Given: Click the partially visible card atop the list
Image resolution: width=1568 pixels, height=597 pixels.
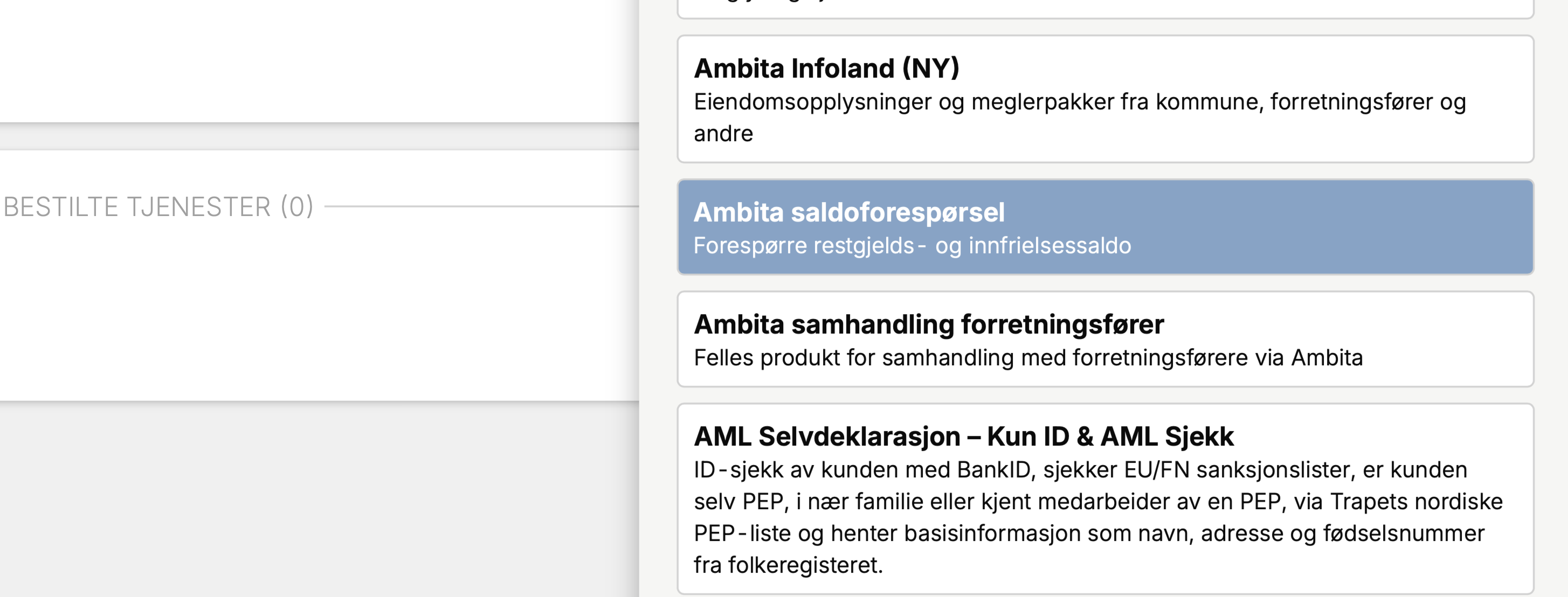Looking at the screenshot, I should point(1105,9).
